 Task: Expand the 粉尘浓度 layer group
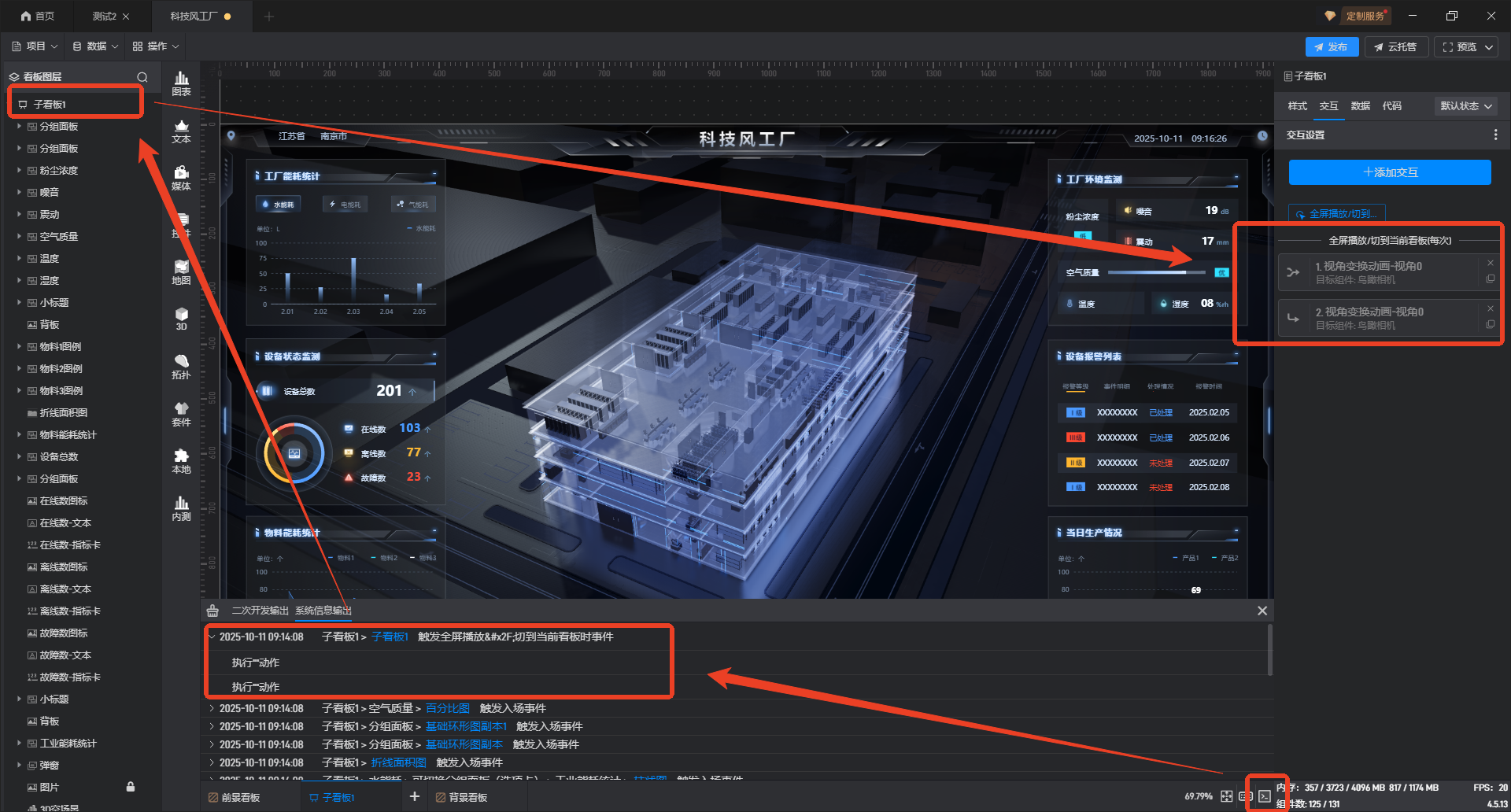[x=19, y=170]
